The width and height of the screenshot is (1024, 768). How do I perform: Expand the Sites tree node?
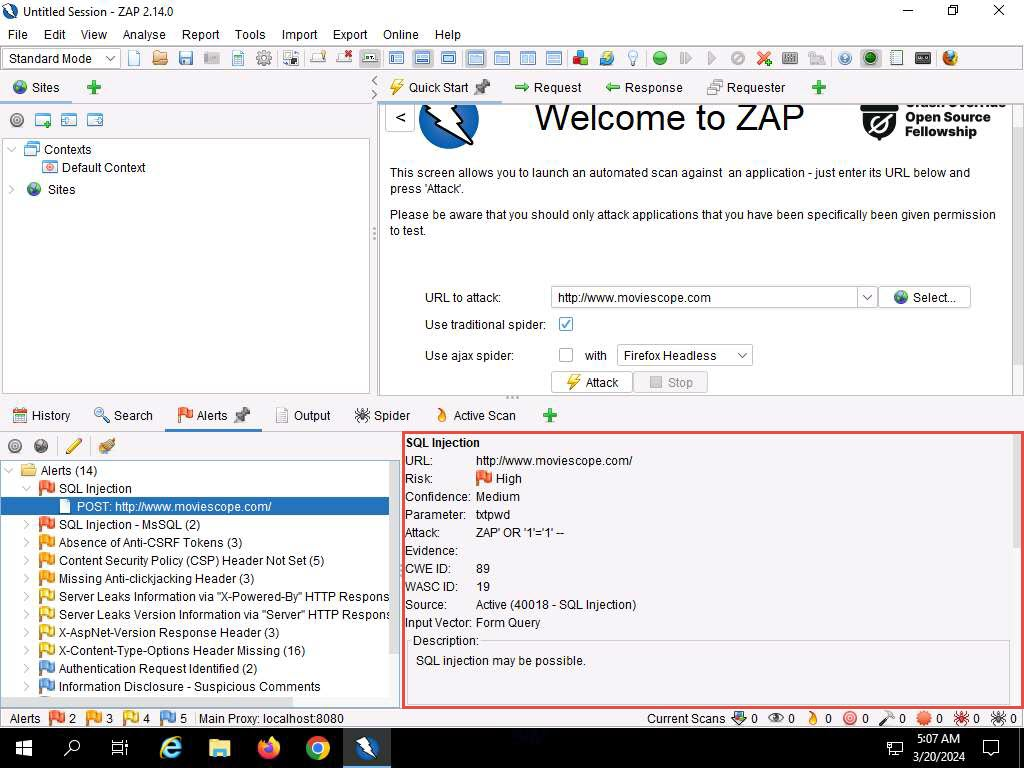pyautogui.click(x=12, y=189)
